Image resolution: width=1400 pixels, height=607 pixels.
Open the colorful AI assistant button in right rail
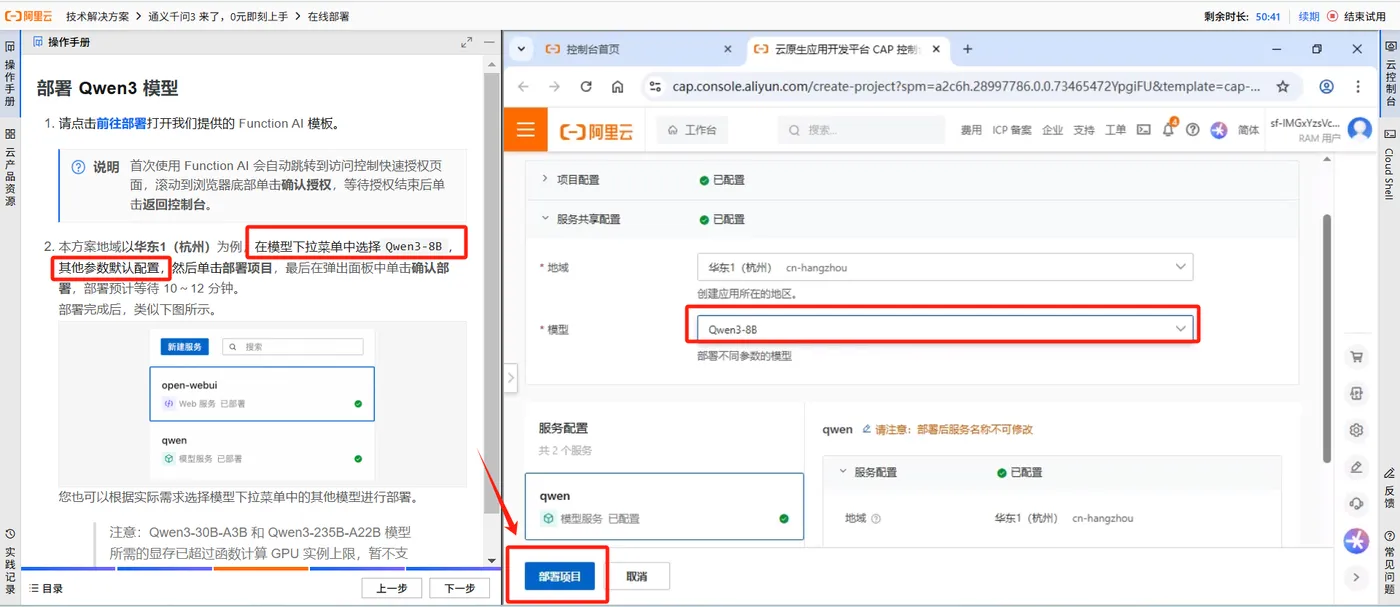(x=1357, y=540)
